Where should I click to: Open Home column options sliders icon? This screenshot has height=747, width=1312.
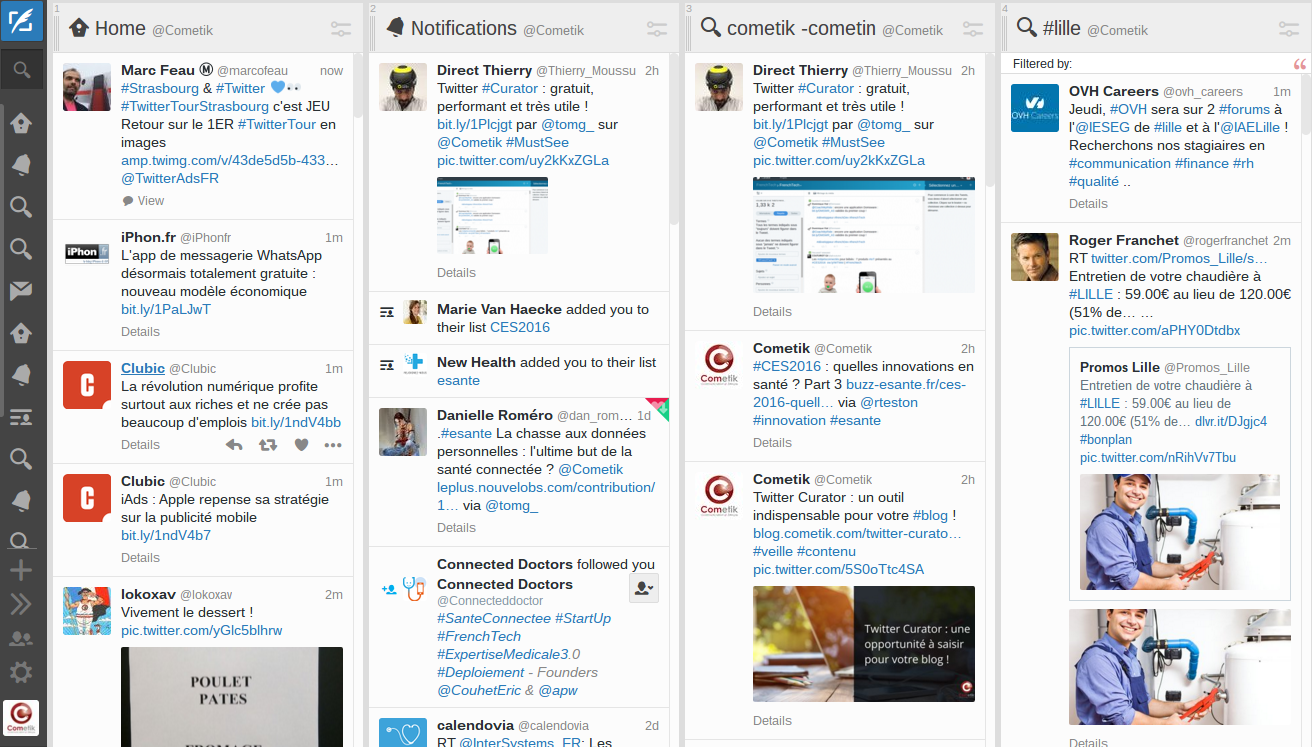point(340,29)
